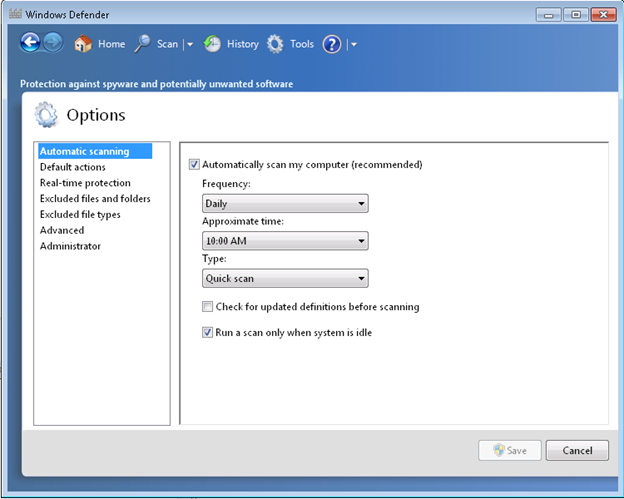This screenshot has width=624, height=499.
Task: Expand the Scan options arrow
Action: pyautogui.click(x=190, y=45)
